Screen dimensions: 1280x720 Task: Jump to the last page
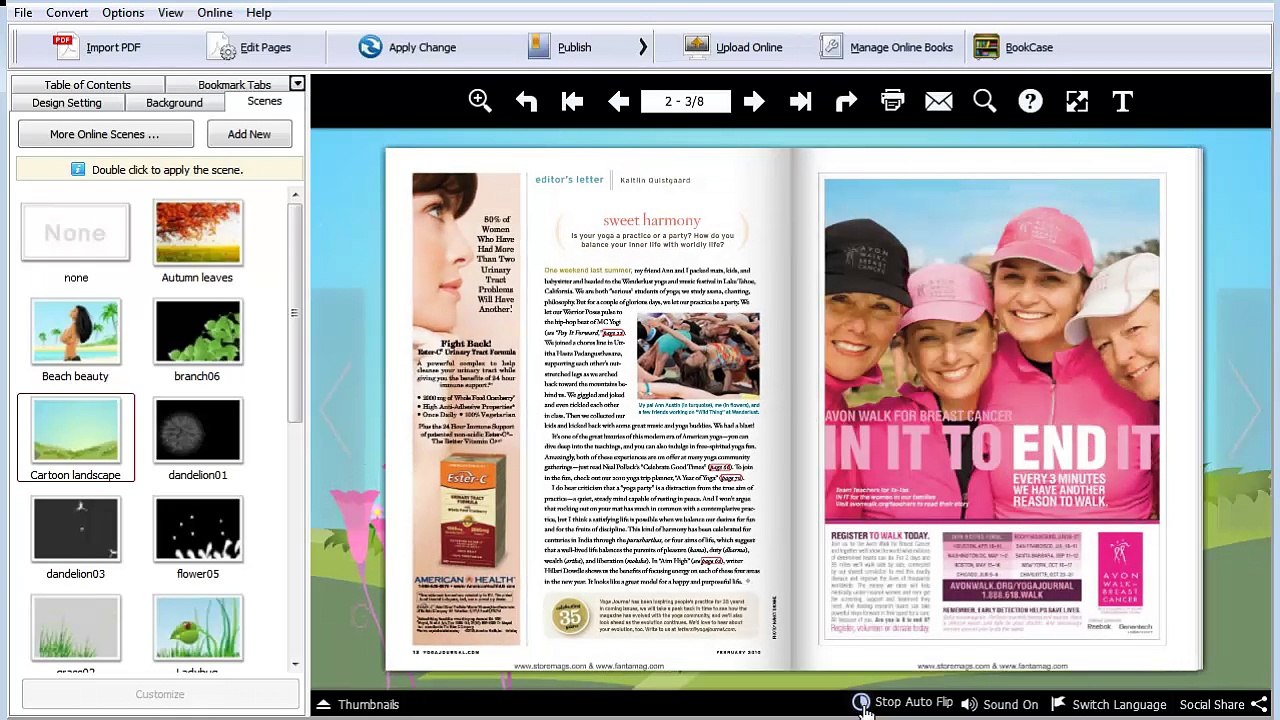pos(800,101)
